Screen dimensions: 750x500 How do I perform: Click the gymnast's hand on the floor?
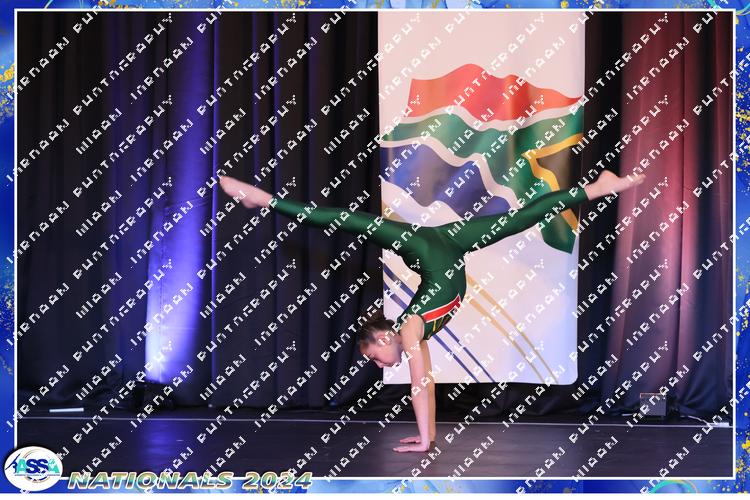point(412,445)
